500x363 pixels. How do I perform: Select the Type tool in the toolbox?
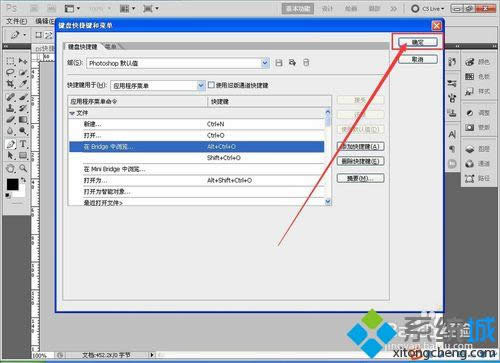click(x=23, y=144)
